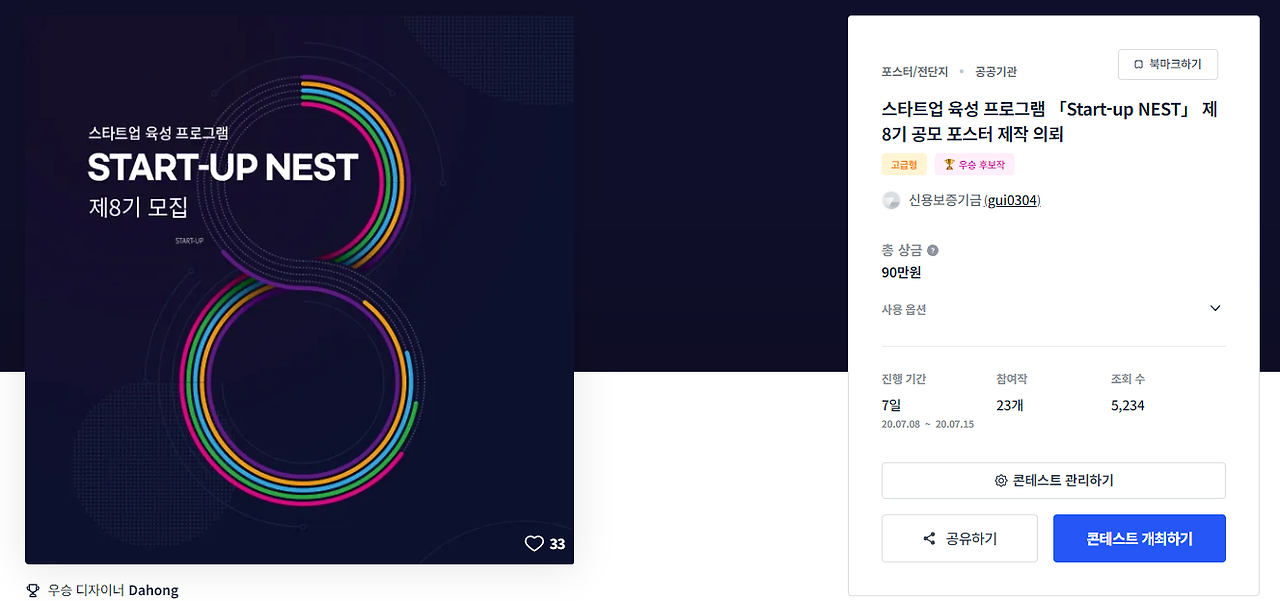Expand the 사용 옵션 chevron

pos(1215,308)
